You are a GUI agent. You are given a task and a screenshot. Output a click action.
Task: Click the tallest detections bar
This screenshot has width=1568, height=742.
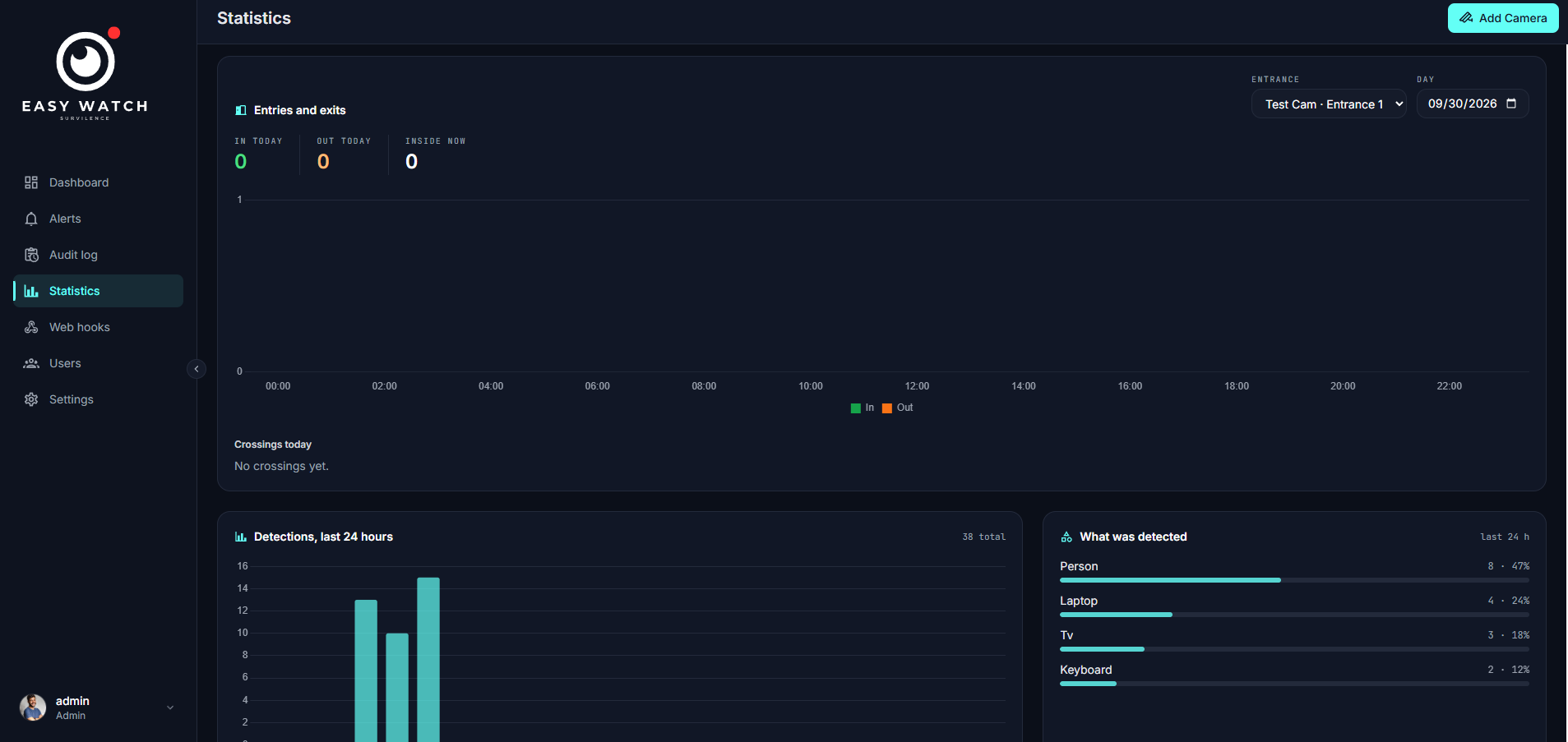[x=428, y=659]
